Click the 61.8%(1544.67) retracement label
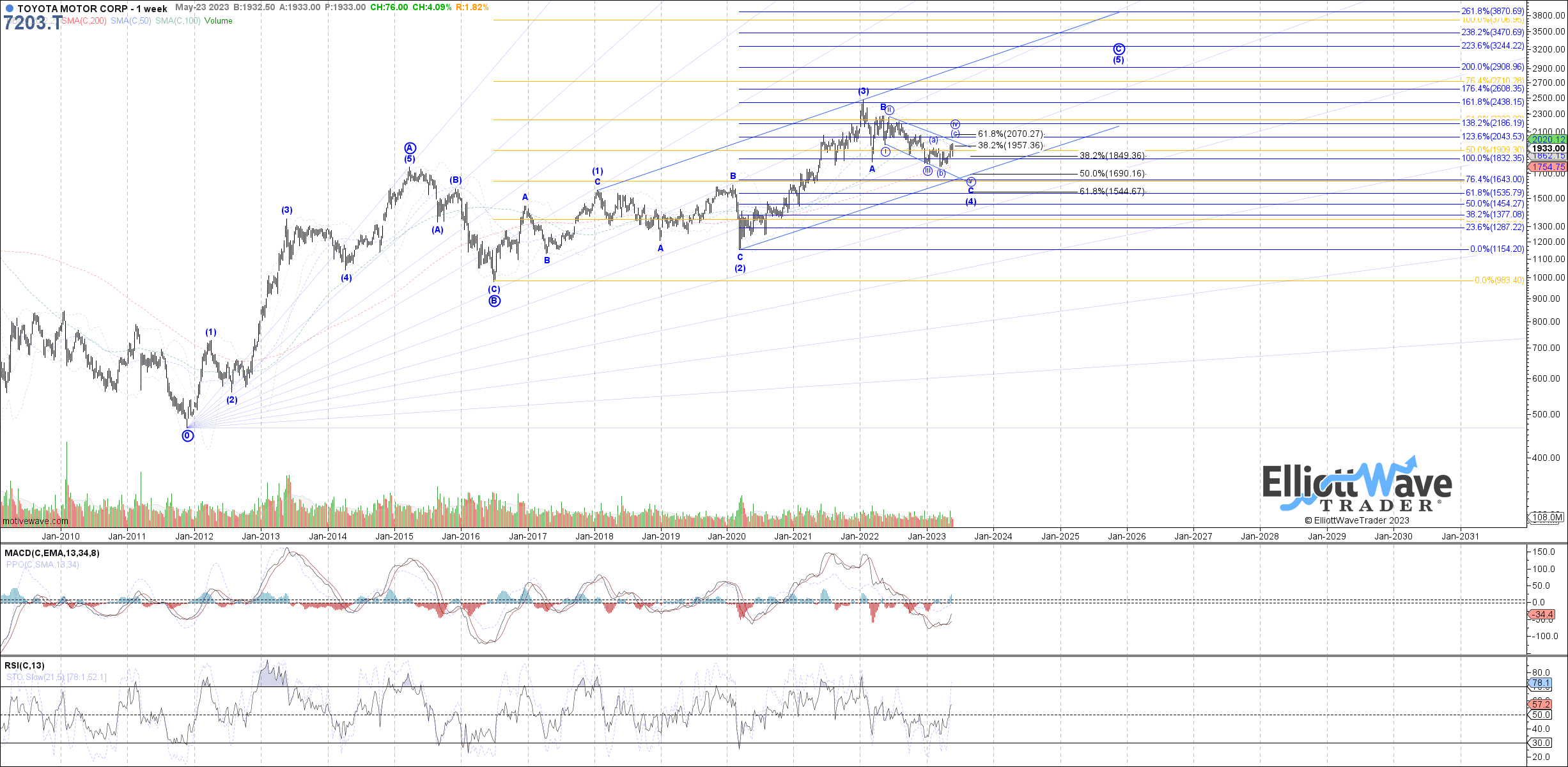The width and height of the screenshot is (1568, 767). coord(1112,192)
